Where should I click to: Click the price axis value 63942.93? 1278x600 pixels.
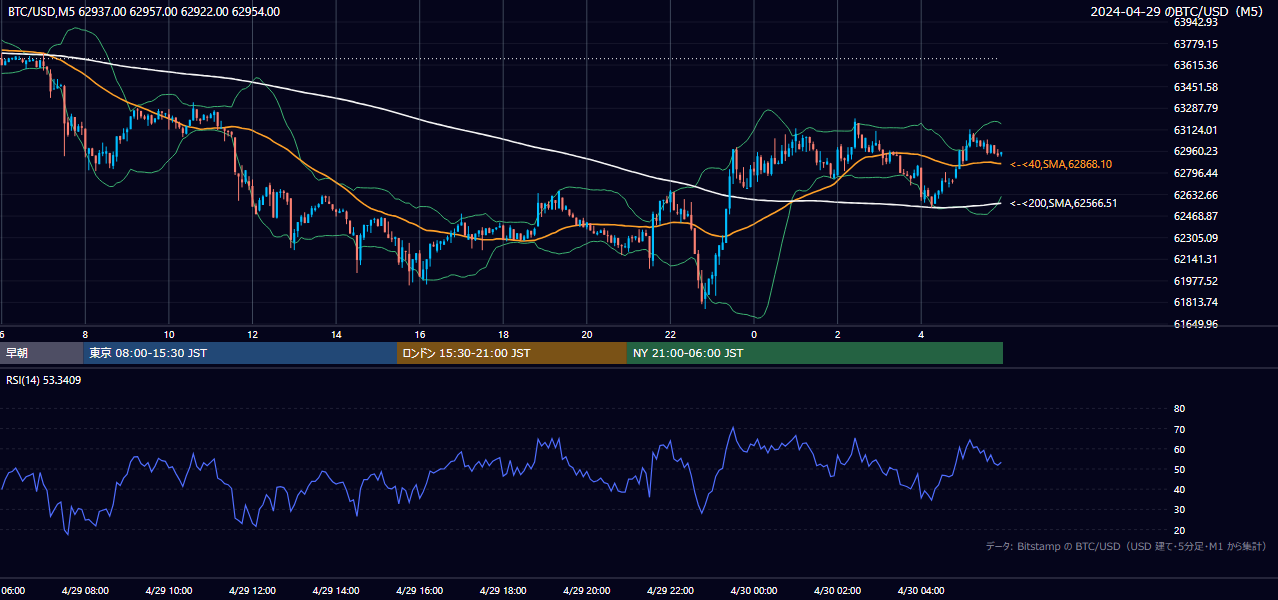point(1195,22)
